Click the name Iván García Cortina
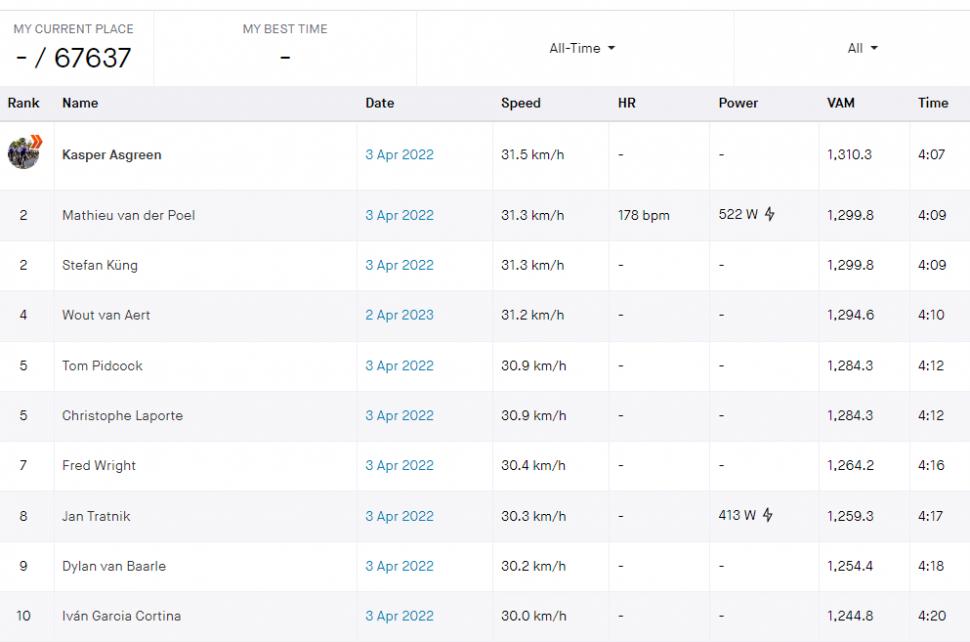The height and width of the screenshot is (642, 970). coord(121,616)
